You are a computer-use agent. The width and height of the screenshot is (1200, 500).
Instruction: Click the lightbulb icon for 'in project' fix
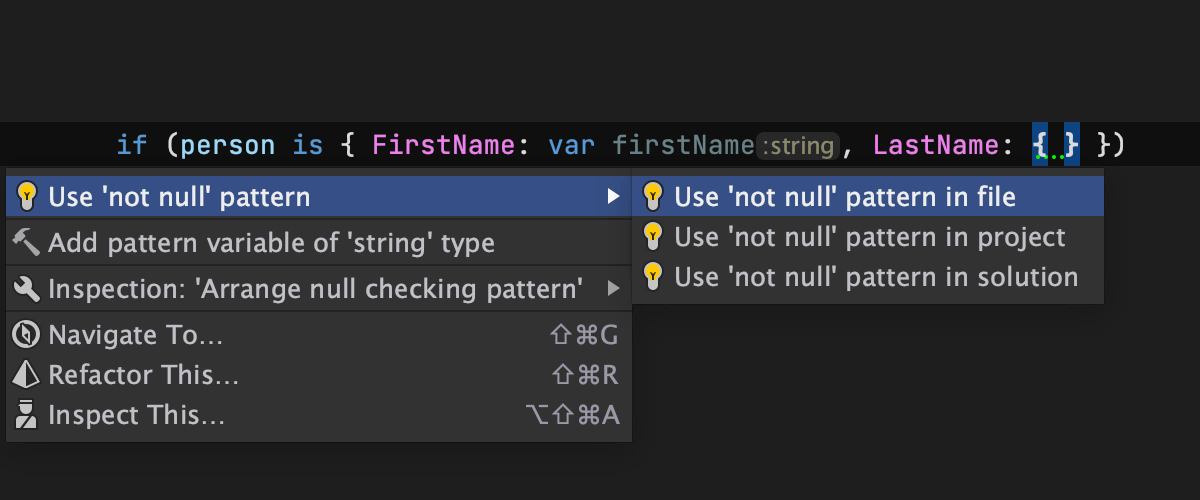point(653,237)
